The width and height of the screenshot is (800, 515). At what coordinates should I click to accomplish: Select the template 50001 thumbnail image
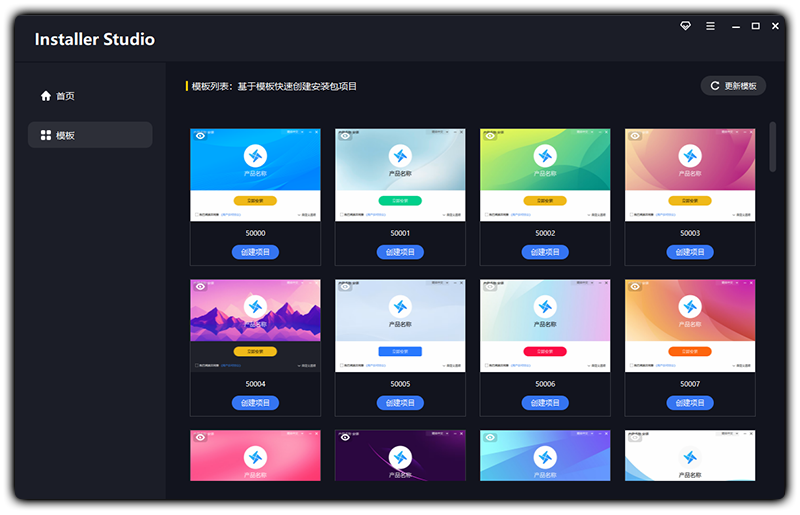pos(400,175)
